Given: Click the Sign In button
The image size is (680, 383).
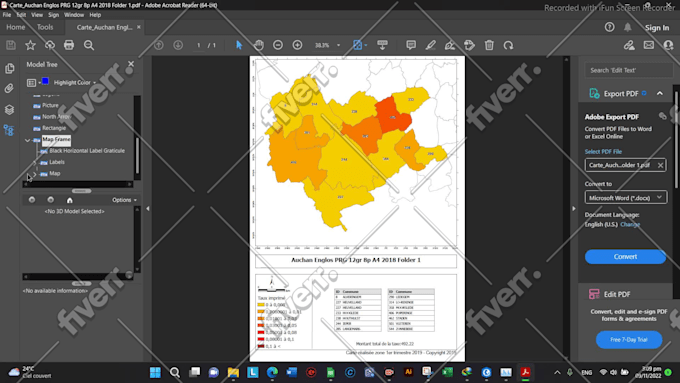Looking at the screenshot, I should click(657, 28).
